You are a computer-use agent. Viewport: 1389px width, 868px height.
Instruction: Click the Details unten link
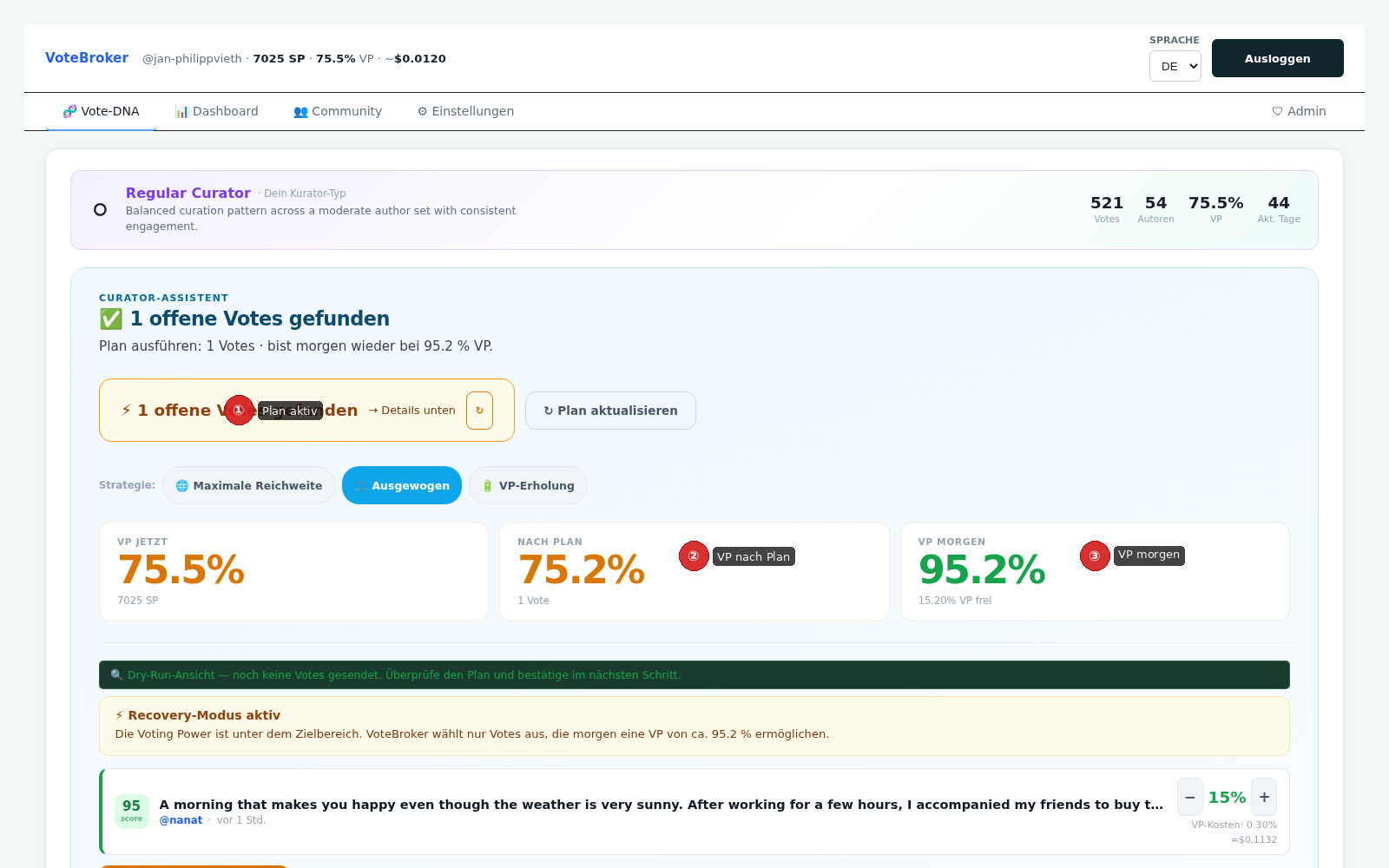click(x=411, y=411)
